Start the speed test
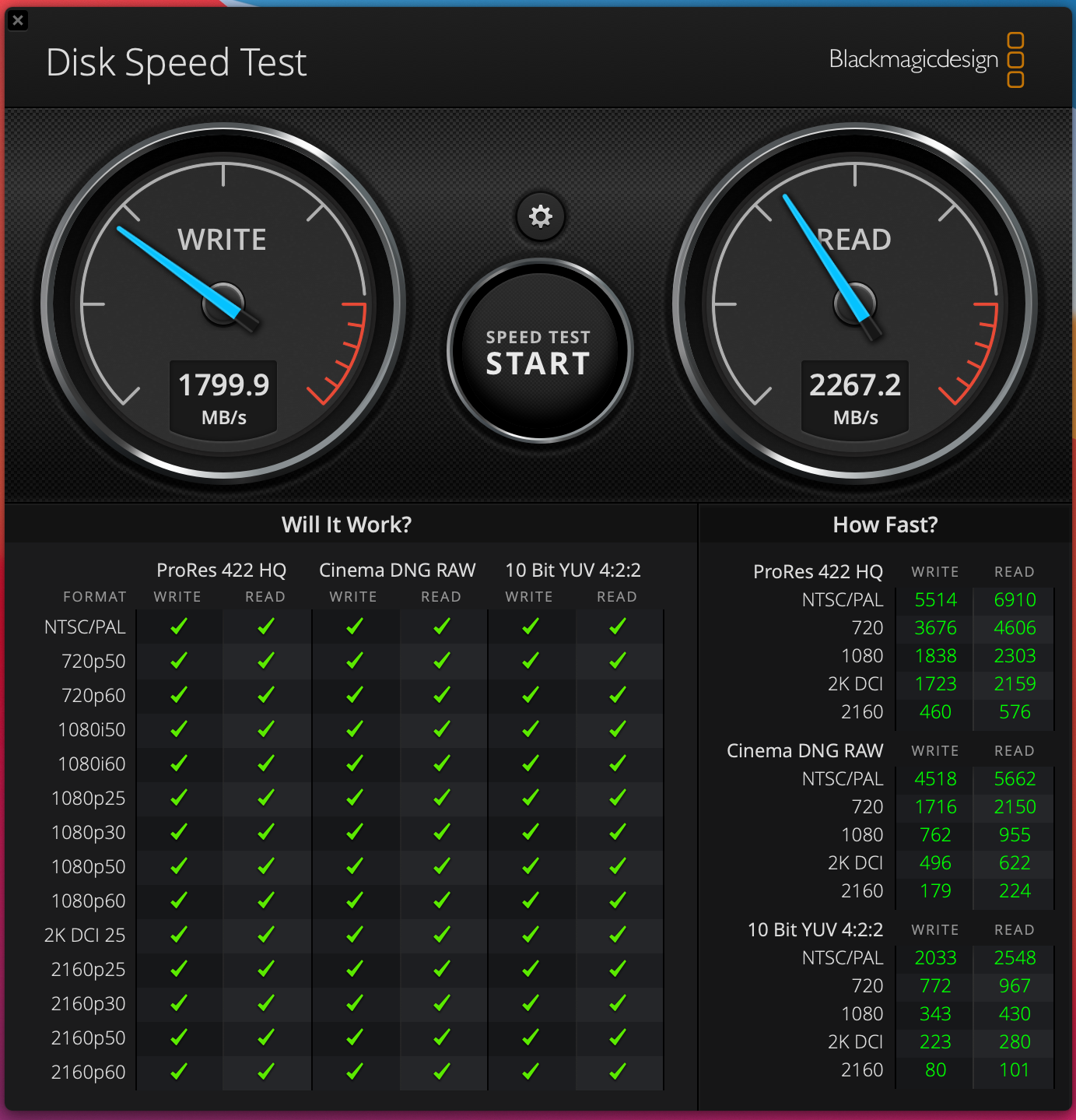1076x1120 pixels. pyautogui.click(x=539, y=352)
